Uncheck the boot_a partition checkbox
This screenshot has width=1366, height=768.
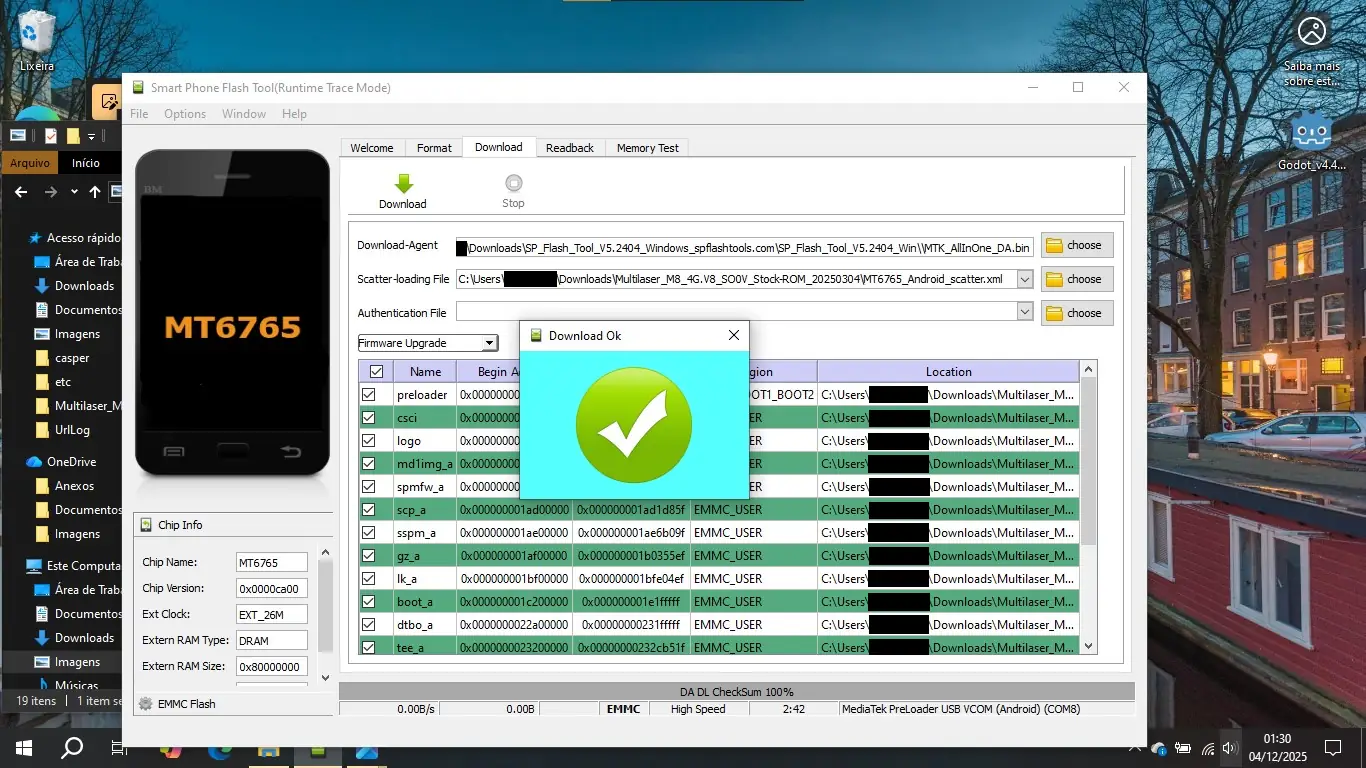click(368, 602)
